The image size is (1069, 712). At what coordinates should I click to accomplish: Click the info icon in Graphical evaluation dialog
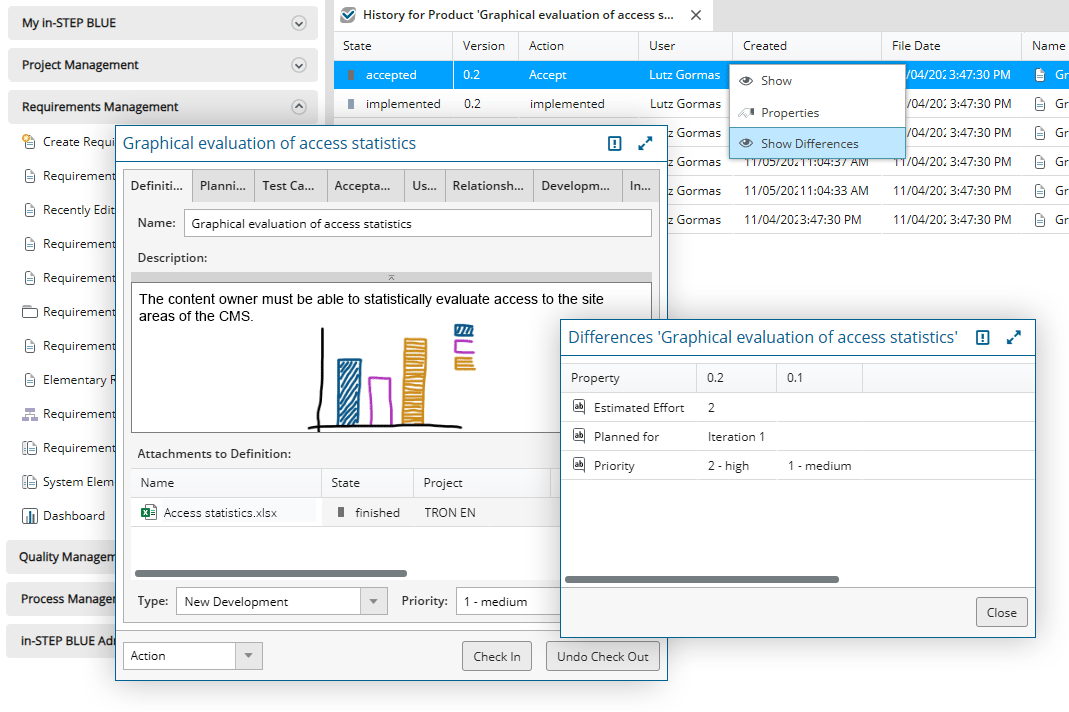click(x=614, y=144)
